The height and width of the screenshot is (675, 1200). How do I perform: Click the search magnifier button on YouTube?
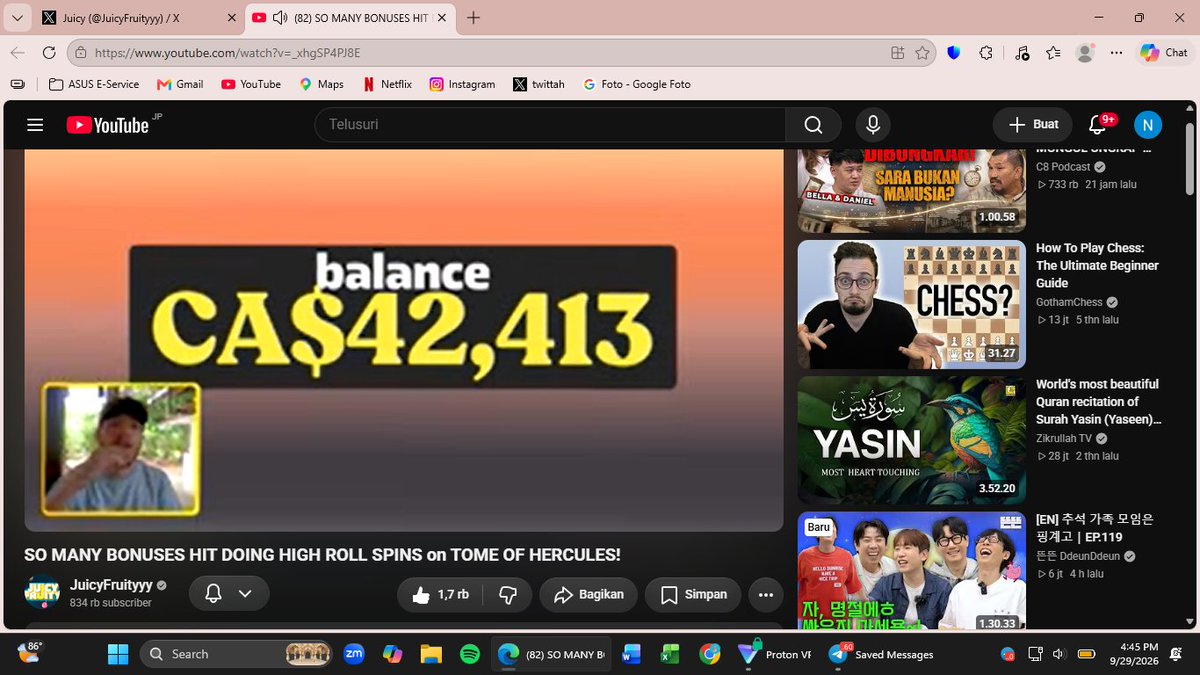[x=813, y=125]
